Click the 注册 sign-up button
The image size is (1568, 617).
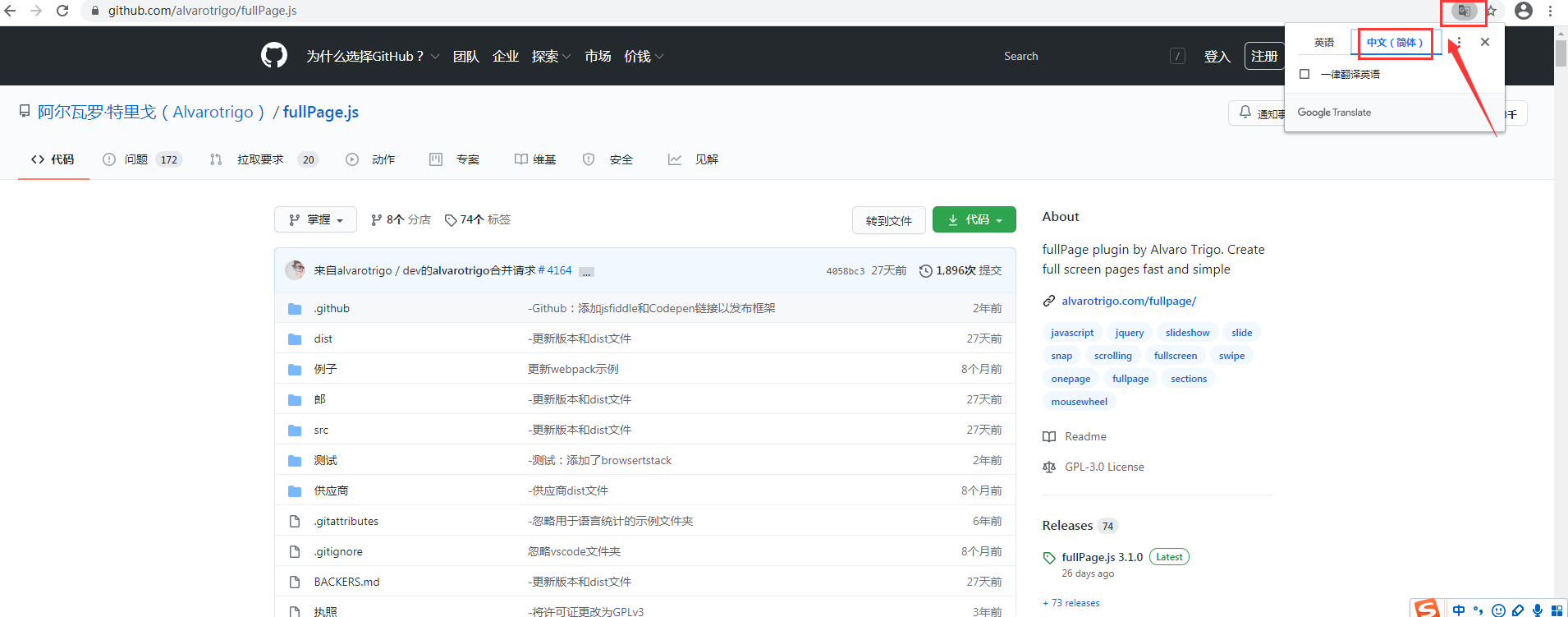pos(1264,56)
